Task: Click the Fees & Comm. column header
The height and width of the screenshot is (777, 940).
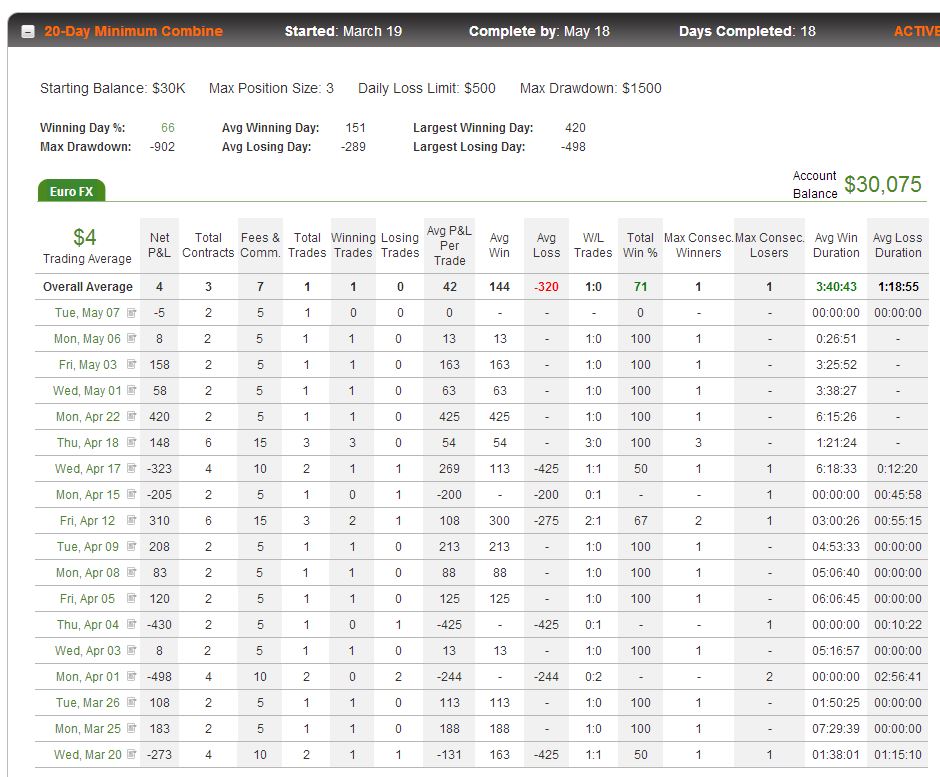Action: tap(260, 245)
